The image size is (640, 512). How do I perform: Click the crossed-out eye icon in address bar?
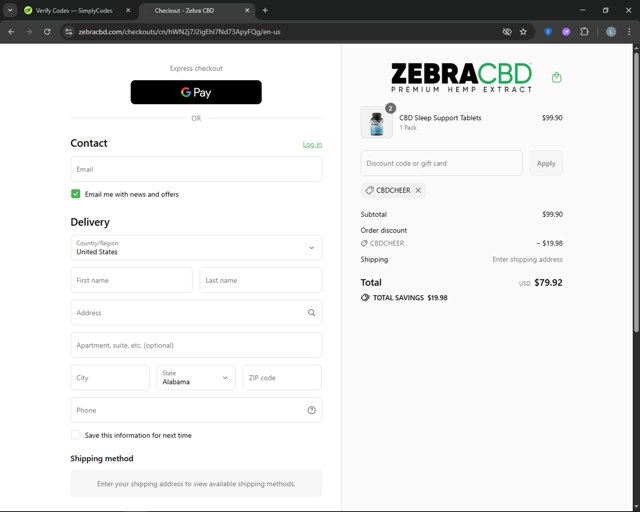(x=507, y=32)
